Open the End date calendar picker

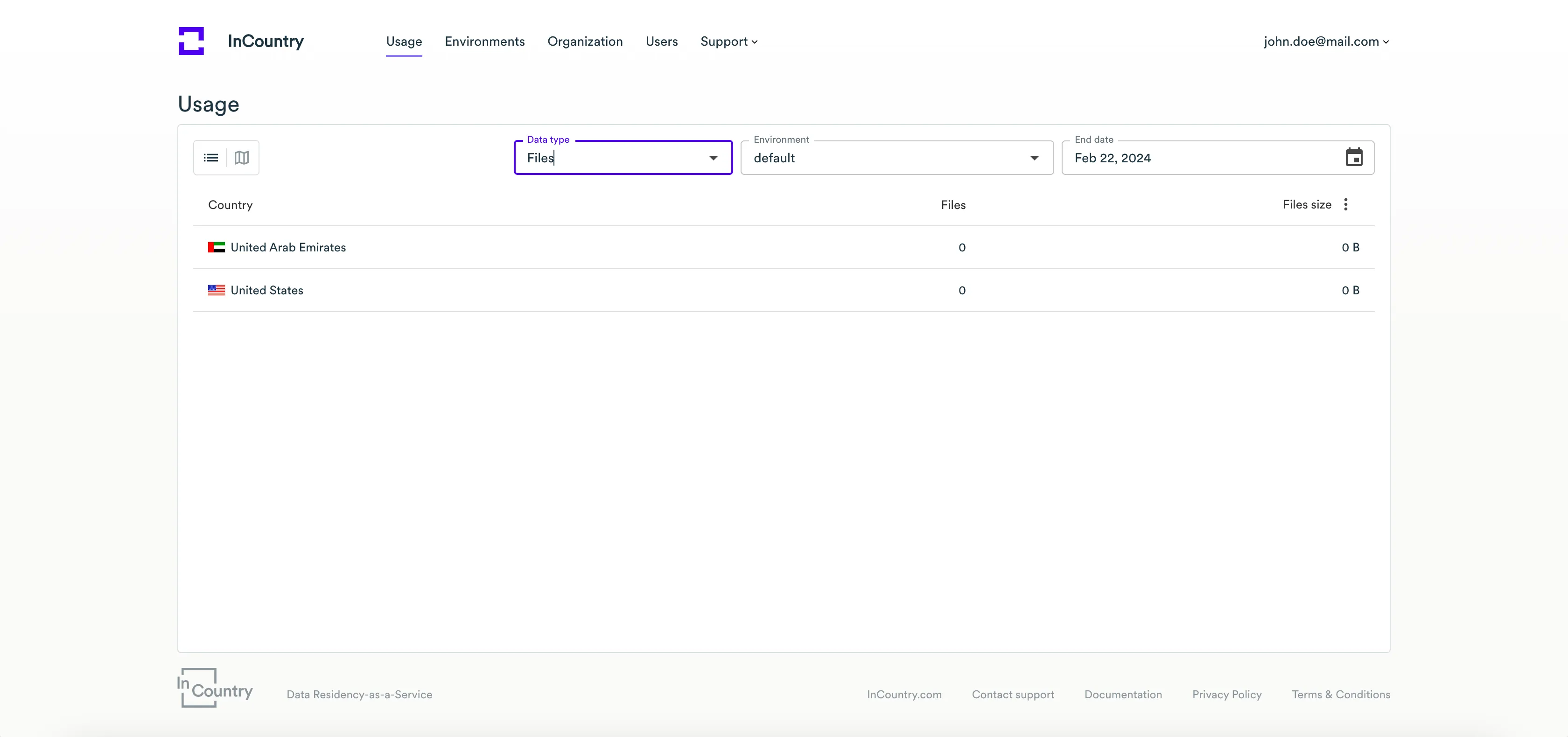[1353, 158]
